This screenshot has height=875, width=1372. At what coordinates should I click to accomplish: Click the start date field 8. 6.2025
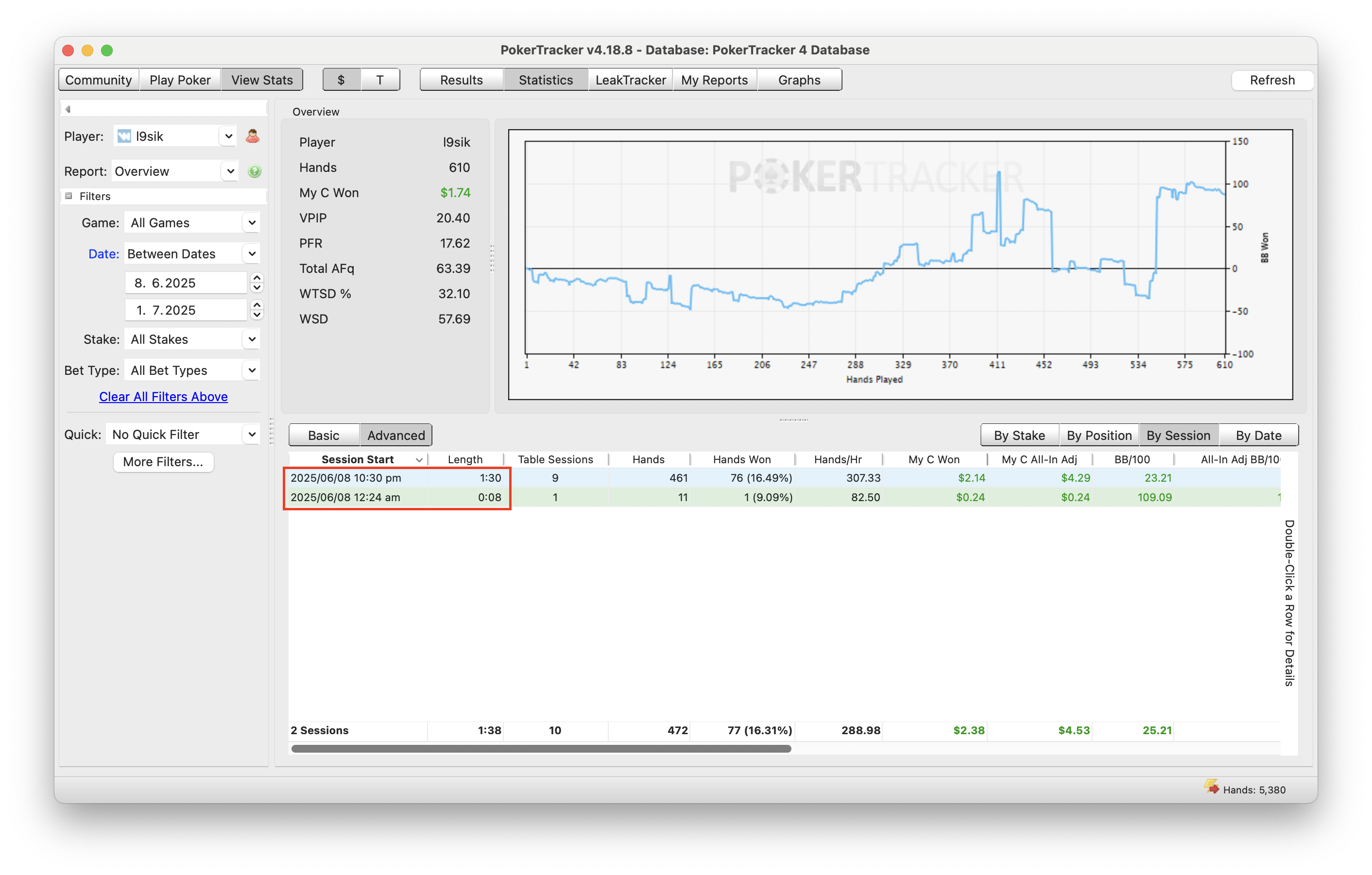click(186, 283)
